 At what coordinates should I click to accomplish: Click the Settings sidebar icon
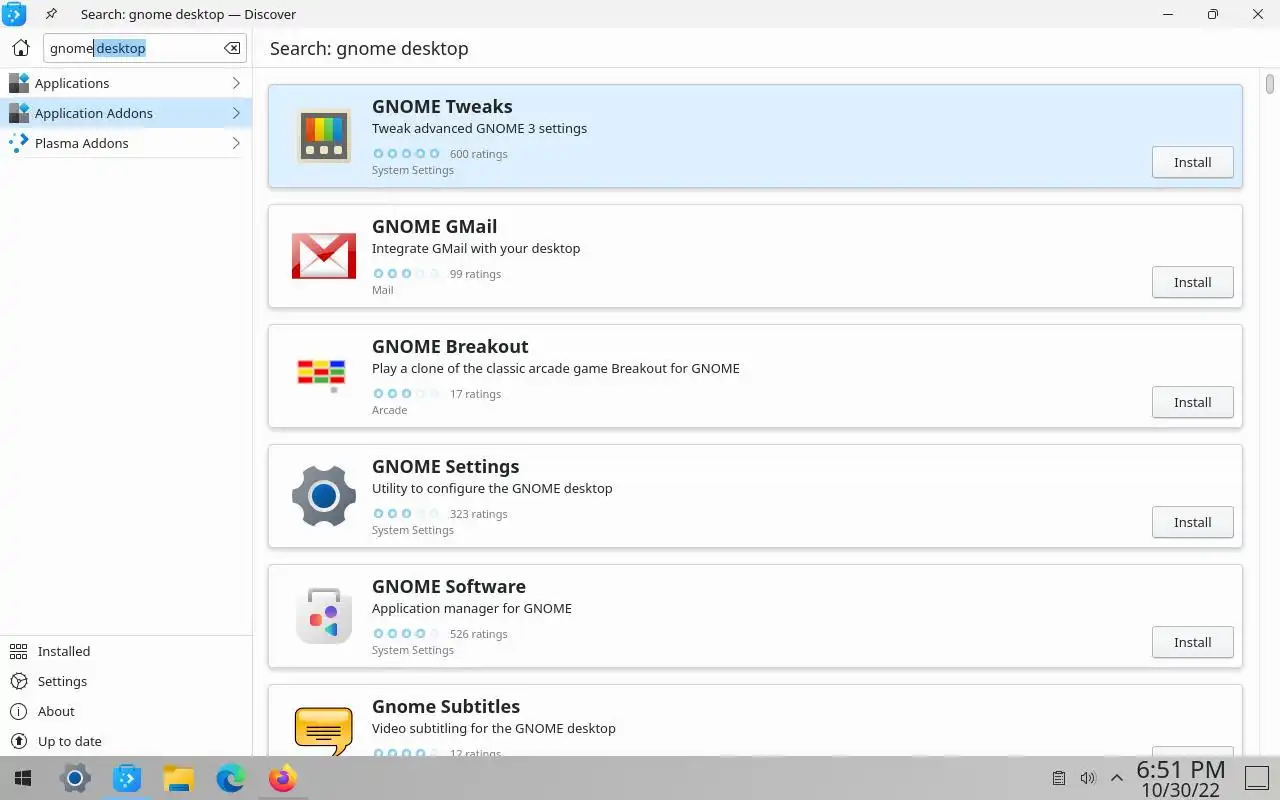[x=18, y=681]
